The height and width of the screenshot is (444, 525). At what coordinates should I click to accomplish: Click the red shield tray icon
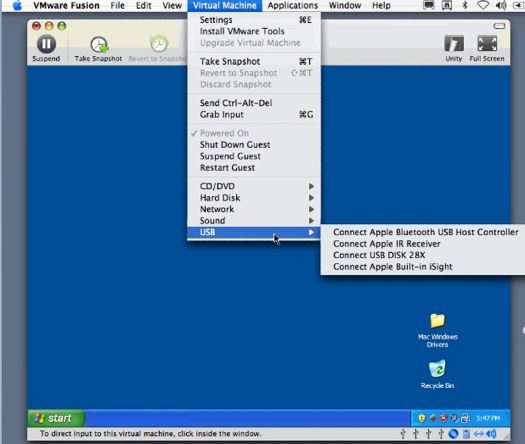[x=443, y=418]
